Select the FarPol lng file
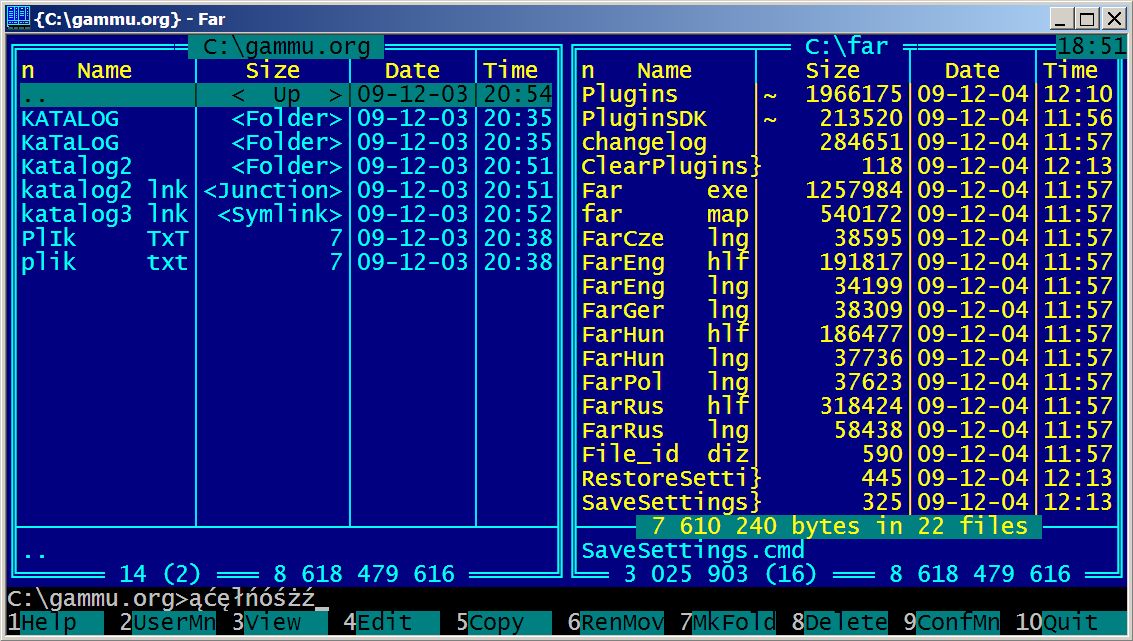The image size is (1133, 641). (847, 382)
